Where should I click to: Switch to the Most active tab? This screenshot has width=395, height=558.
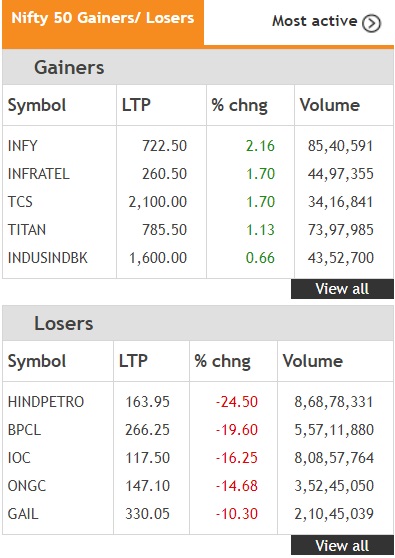pyautogui.click(x=326, y=22)
